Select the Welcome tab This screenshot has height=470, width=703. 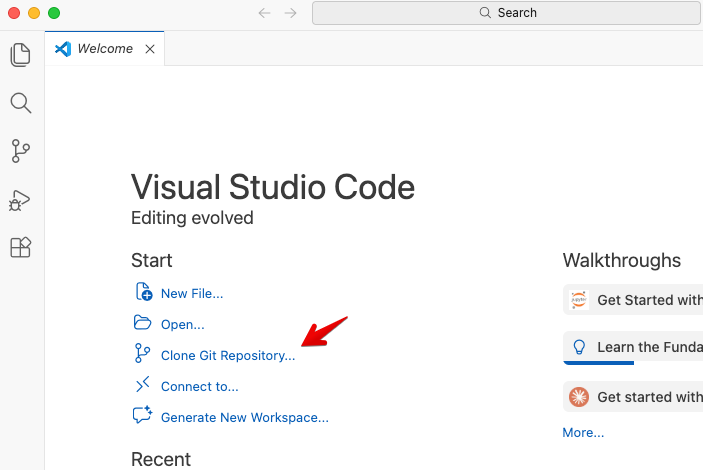[x=104, y=48]
